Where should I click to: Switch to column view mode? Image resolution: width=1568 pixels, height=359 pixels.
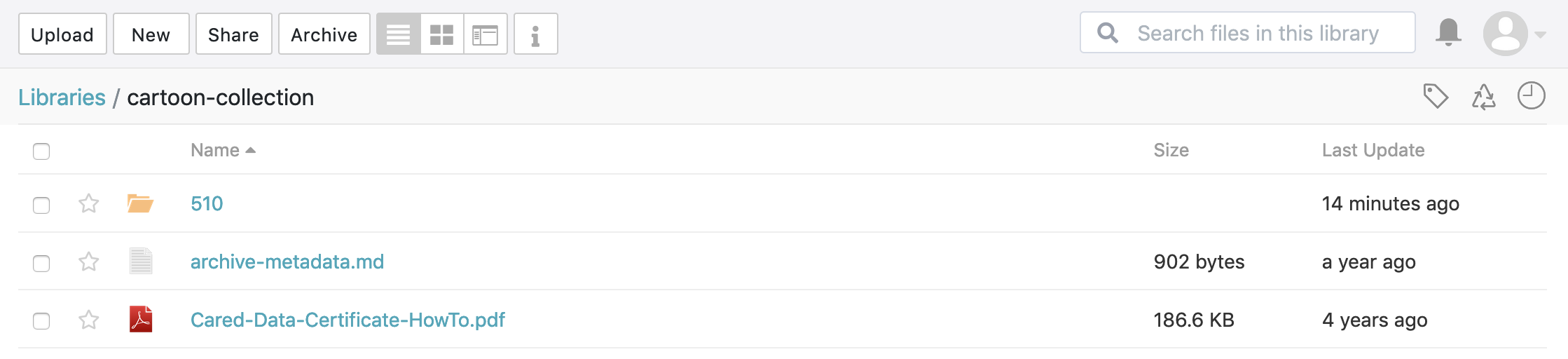(x=485, y=34)
